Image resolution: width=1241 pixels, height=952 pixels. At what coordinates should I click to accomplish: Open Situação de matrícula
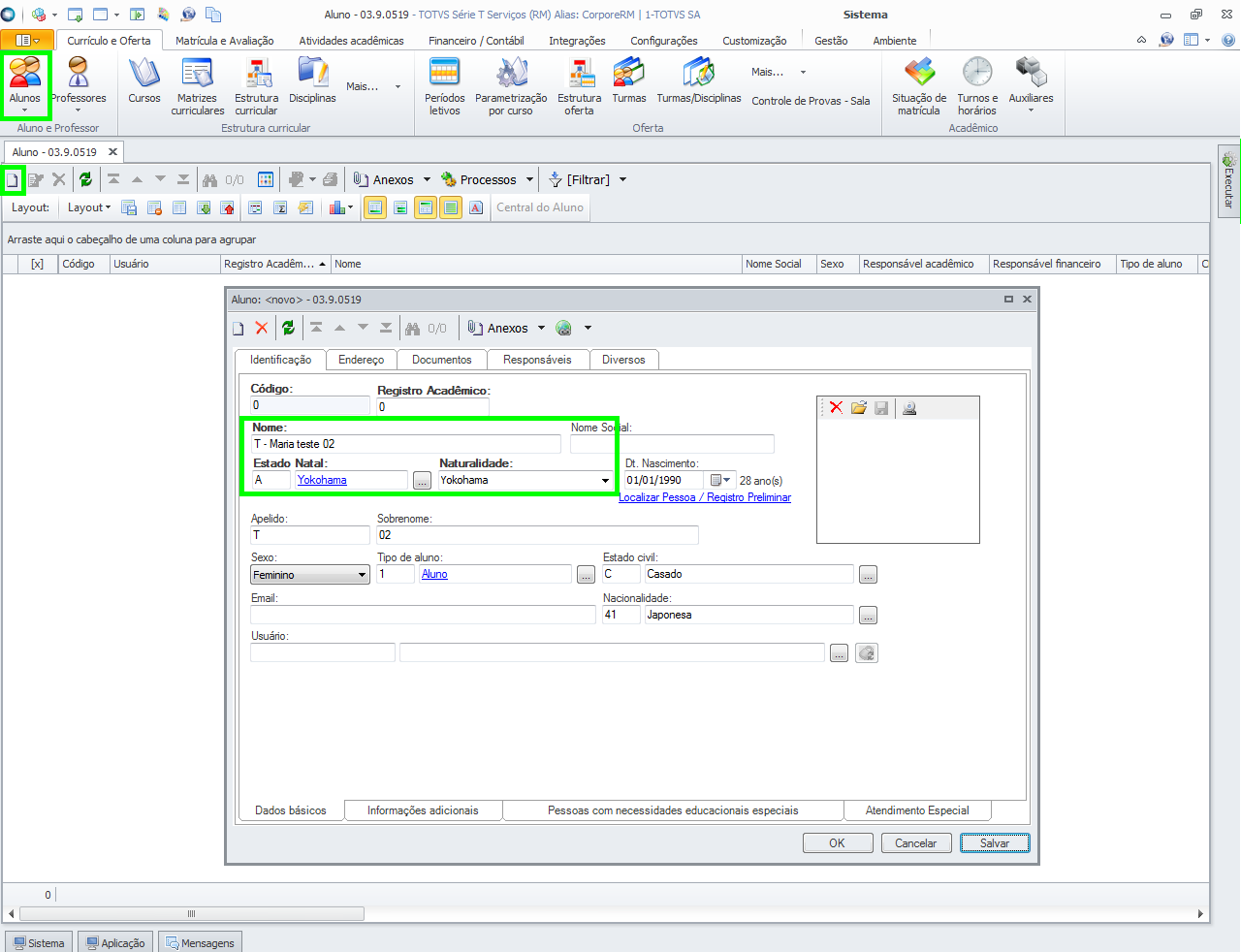[x=919, y=86]
